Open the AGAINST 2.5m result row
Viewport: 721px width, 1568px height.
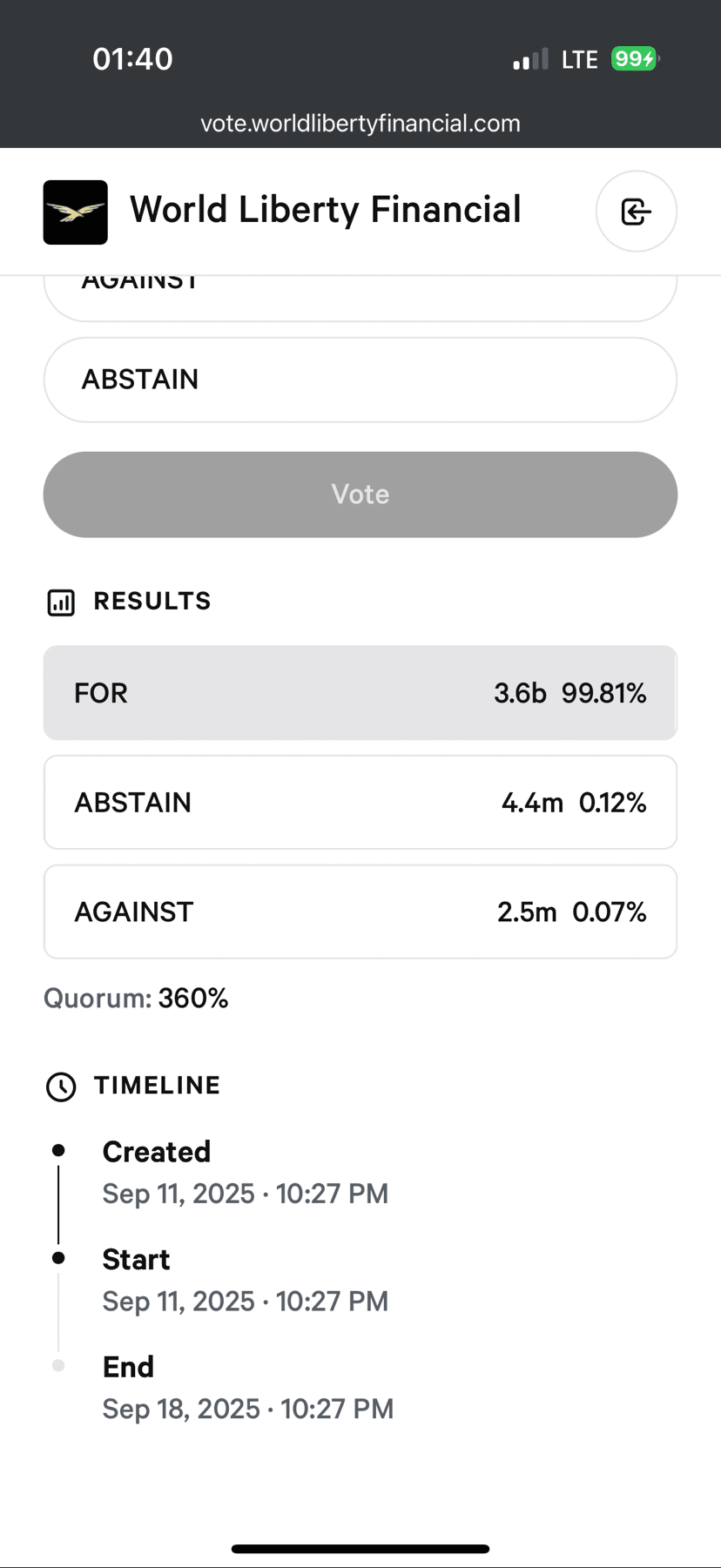[360, 912]
